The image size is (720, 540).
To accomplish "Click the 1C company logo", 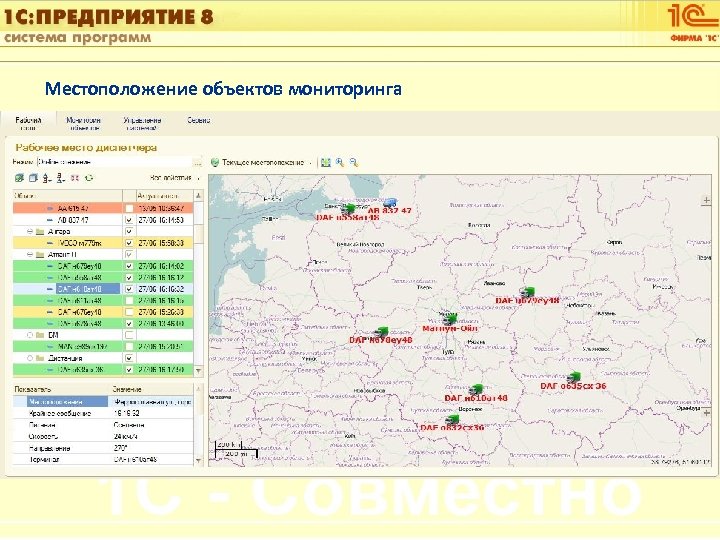I will pyautogui.click(x=693, y=22).
